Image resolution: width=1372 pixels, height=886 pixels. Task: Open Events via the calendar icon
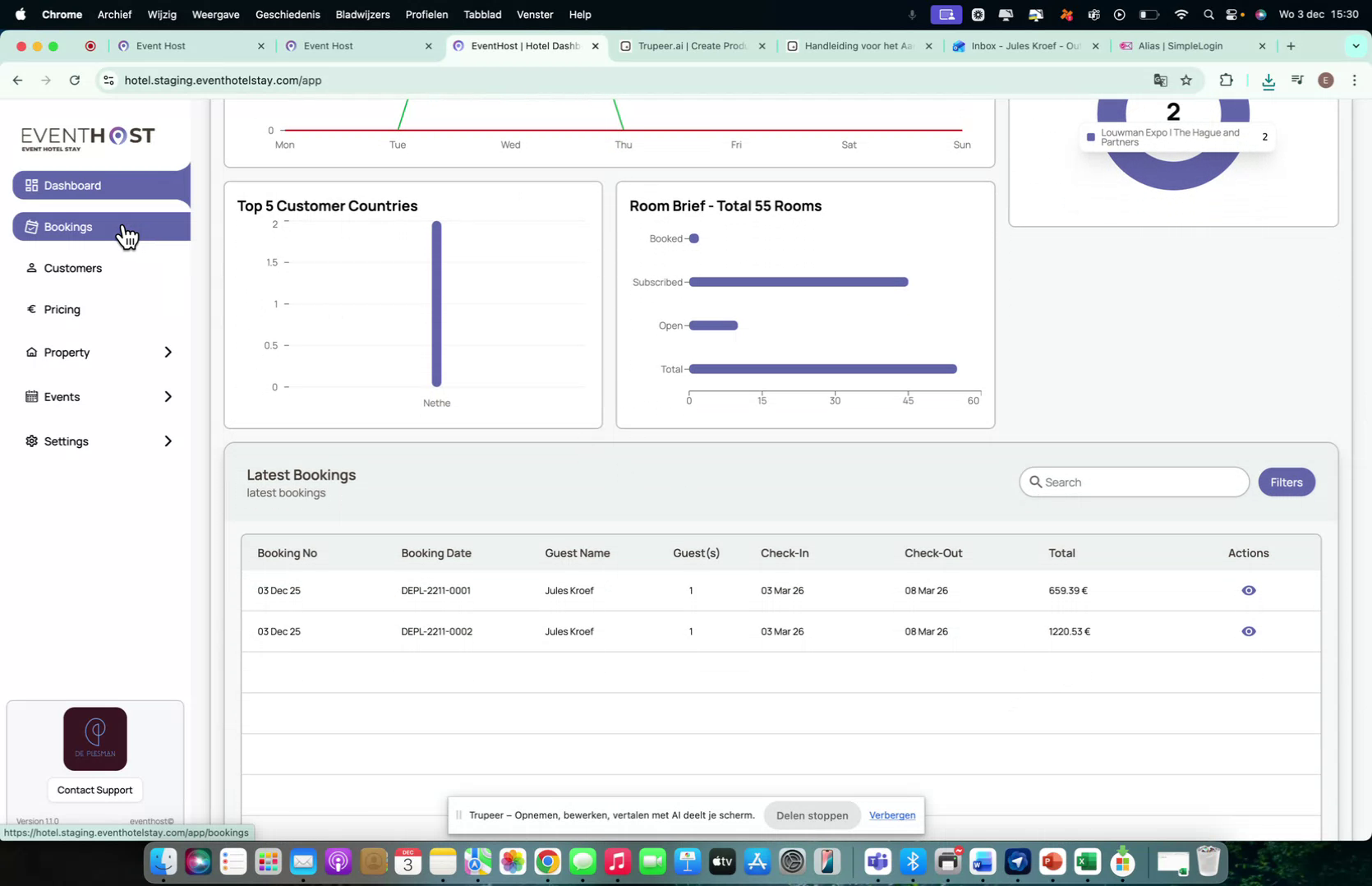30,396
